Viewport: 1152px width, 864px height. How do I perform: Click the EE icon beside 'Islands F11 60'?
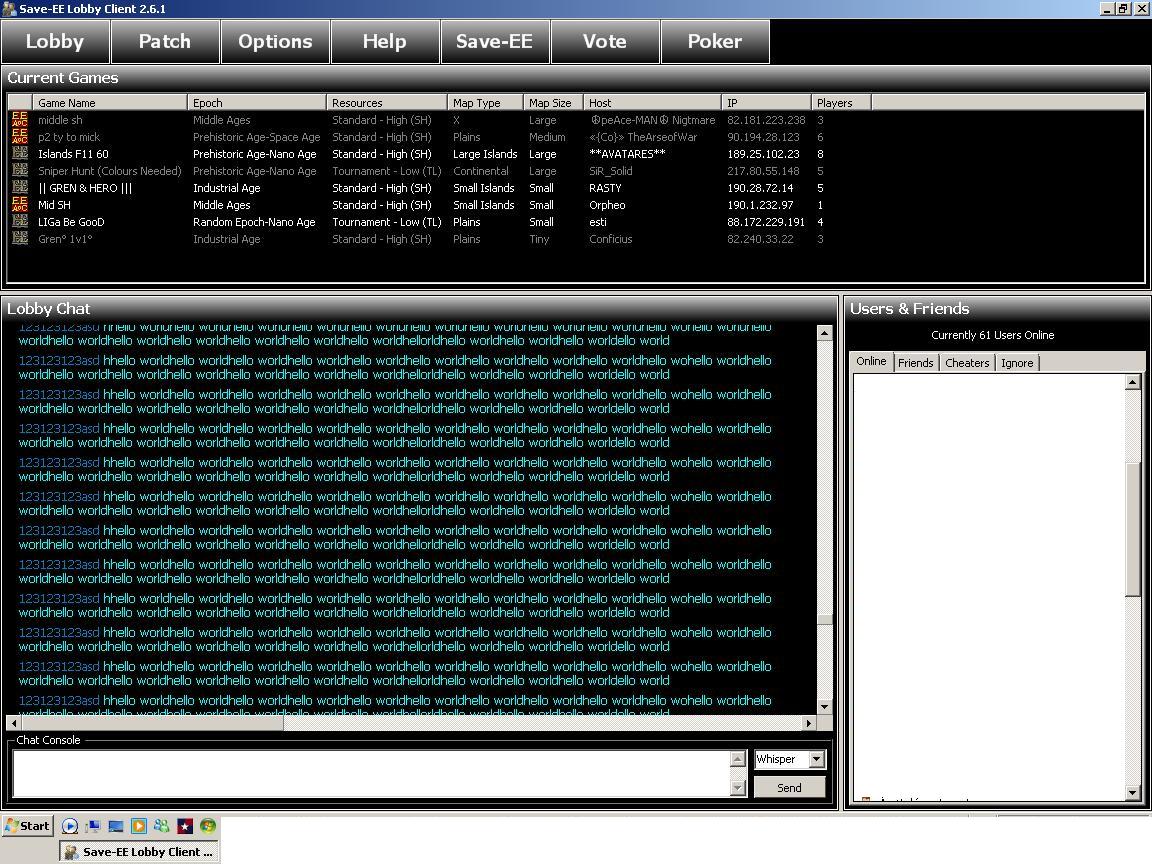pyautogui.click(x=20, y=154)
